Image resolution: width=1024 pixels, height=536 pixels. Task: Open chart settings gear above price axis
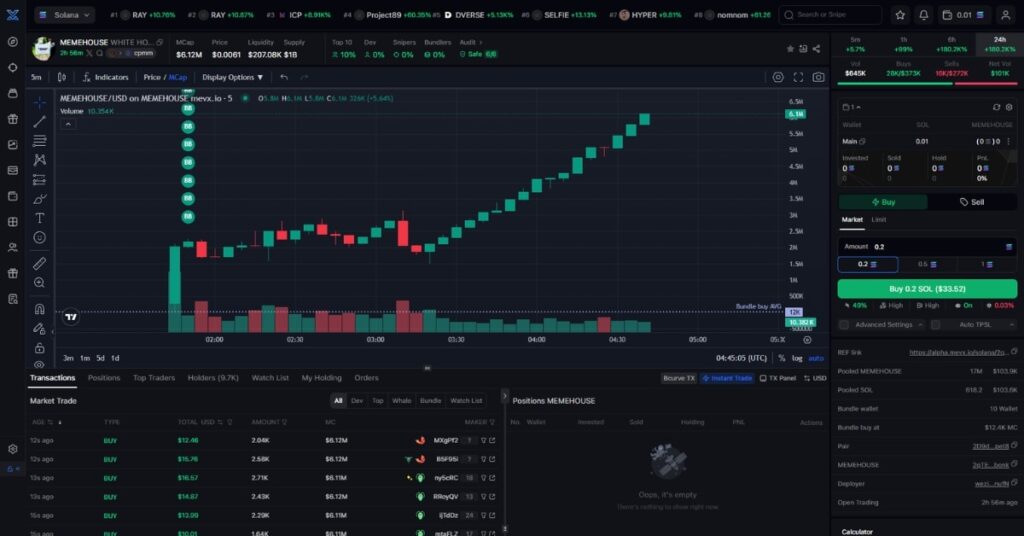click(778, 77)
